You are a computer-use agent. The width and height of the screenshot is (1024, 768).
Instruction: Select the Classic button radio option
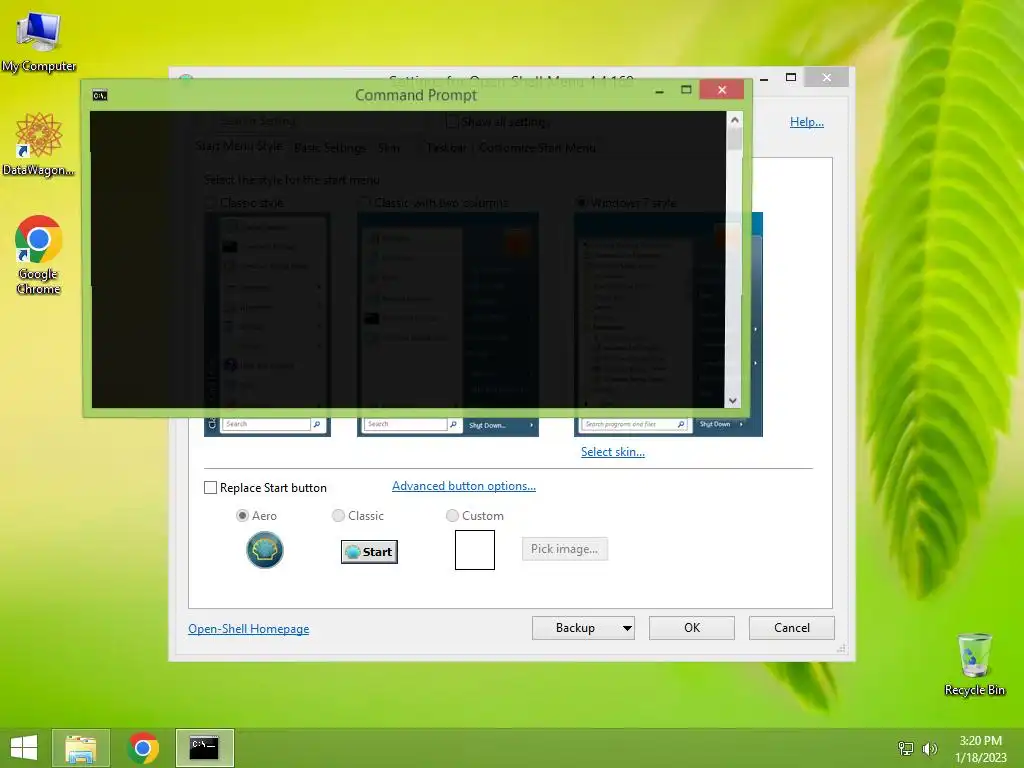(x=338, y=516)
